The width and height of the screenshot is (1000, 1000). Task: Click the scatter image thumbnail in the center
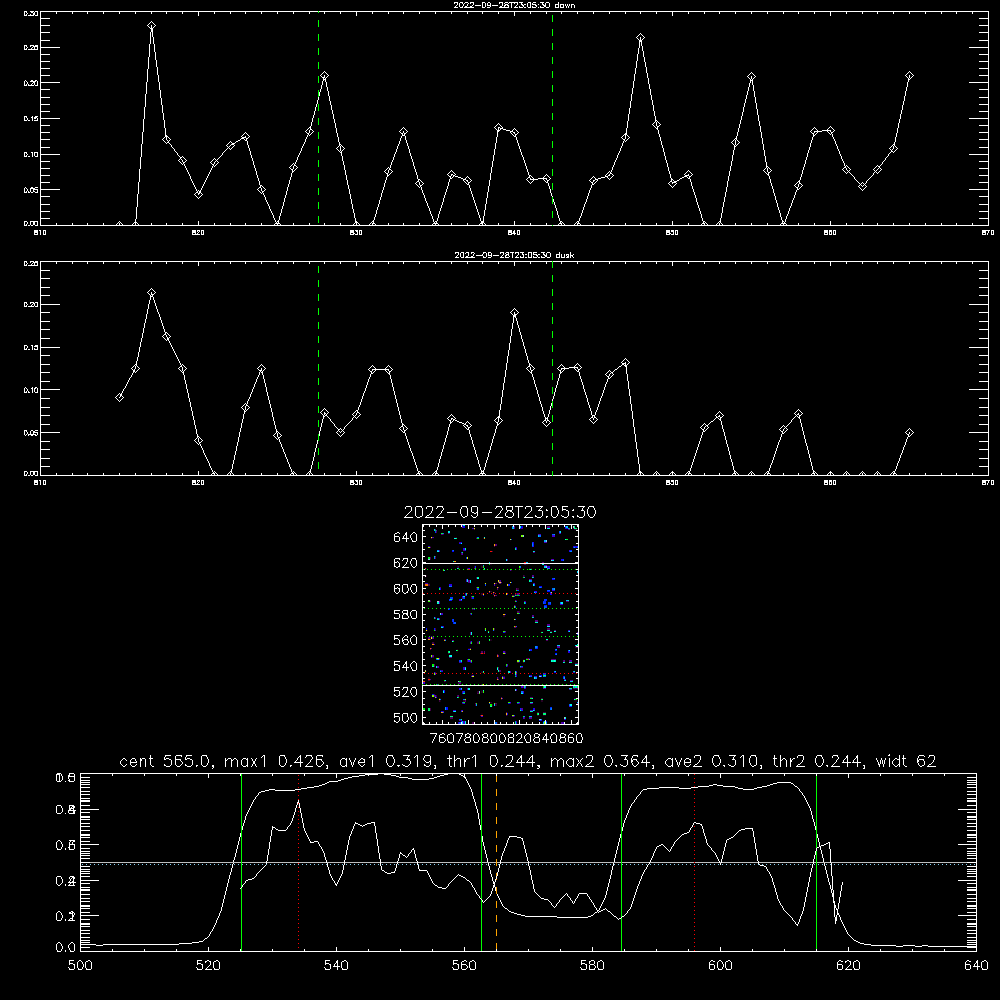point(500,624)
